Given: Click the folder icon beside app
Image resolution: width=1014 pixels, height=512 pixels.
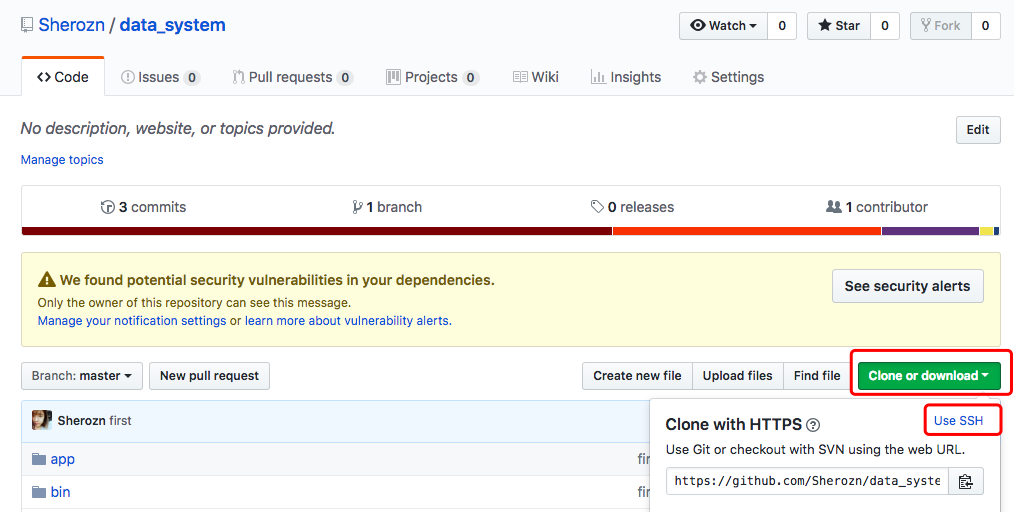Looking at the screenshot, I should click(x=39, y=459).
